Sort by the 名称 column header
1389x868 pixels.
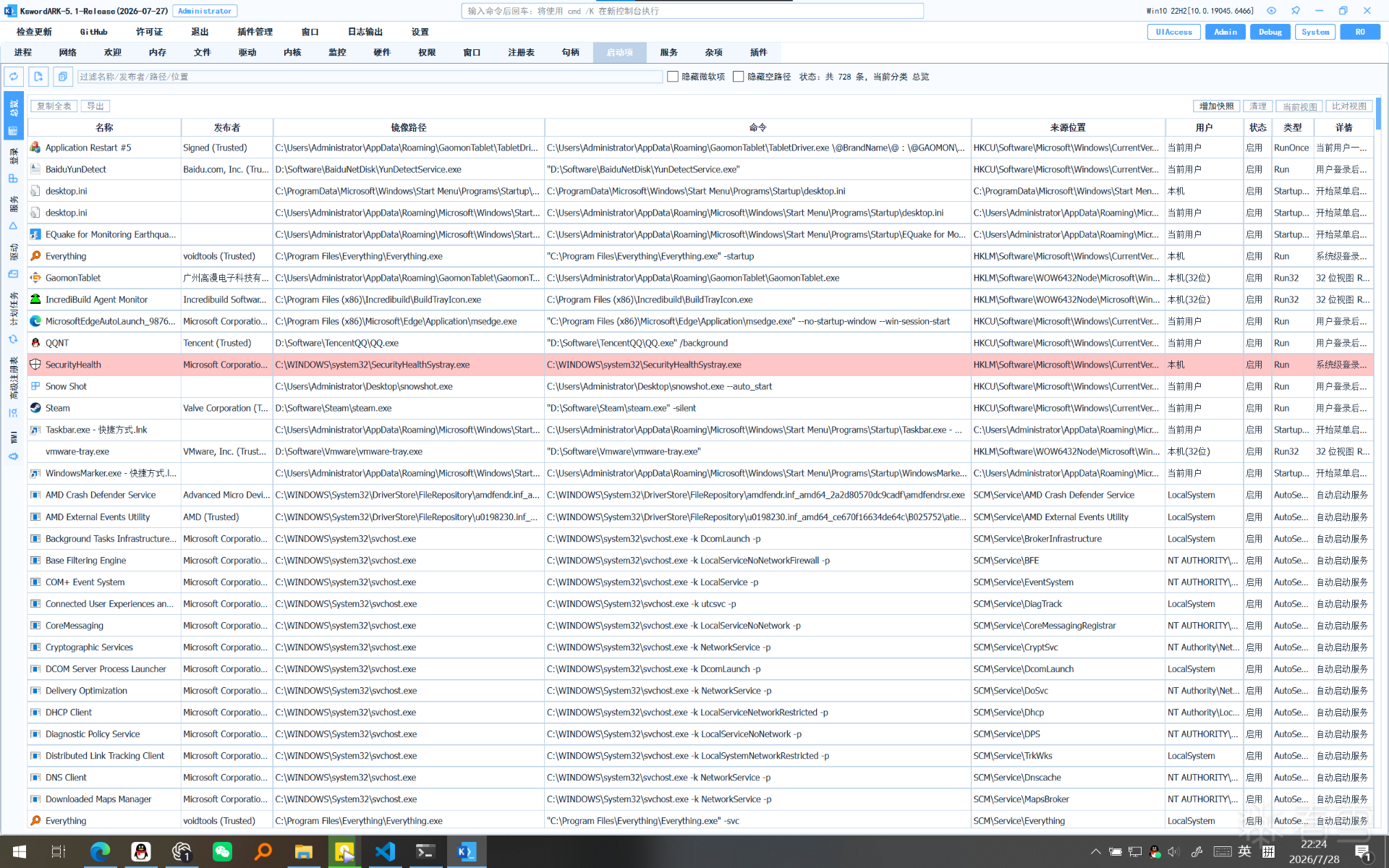pos(104,127)
